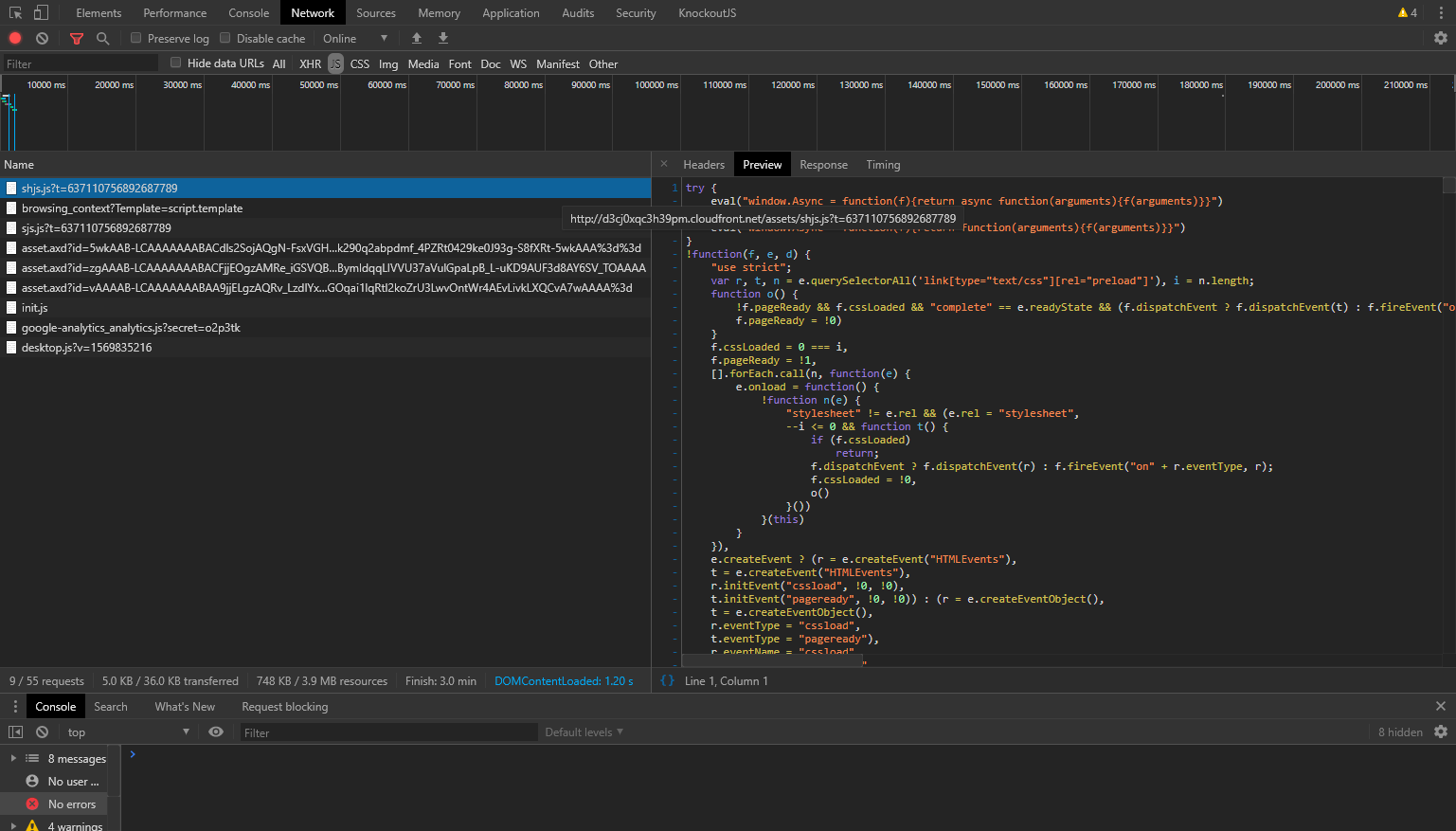Open the DevTools customize three-dot menu
The height and width of the screenshot is (831, 1456).
click(1441, 12)
